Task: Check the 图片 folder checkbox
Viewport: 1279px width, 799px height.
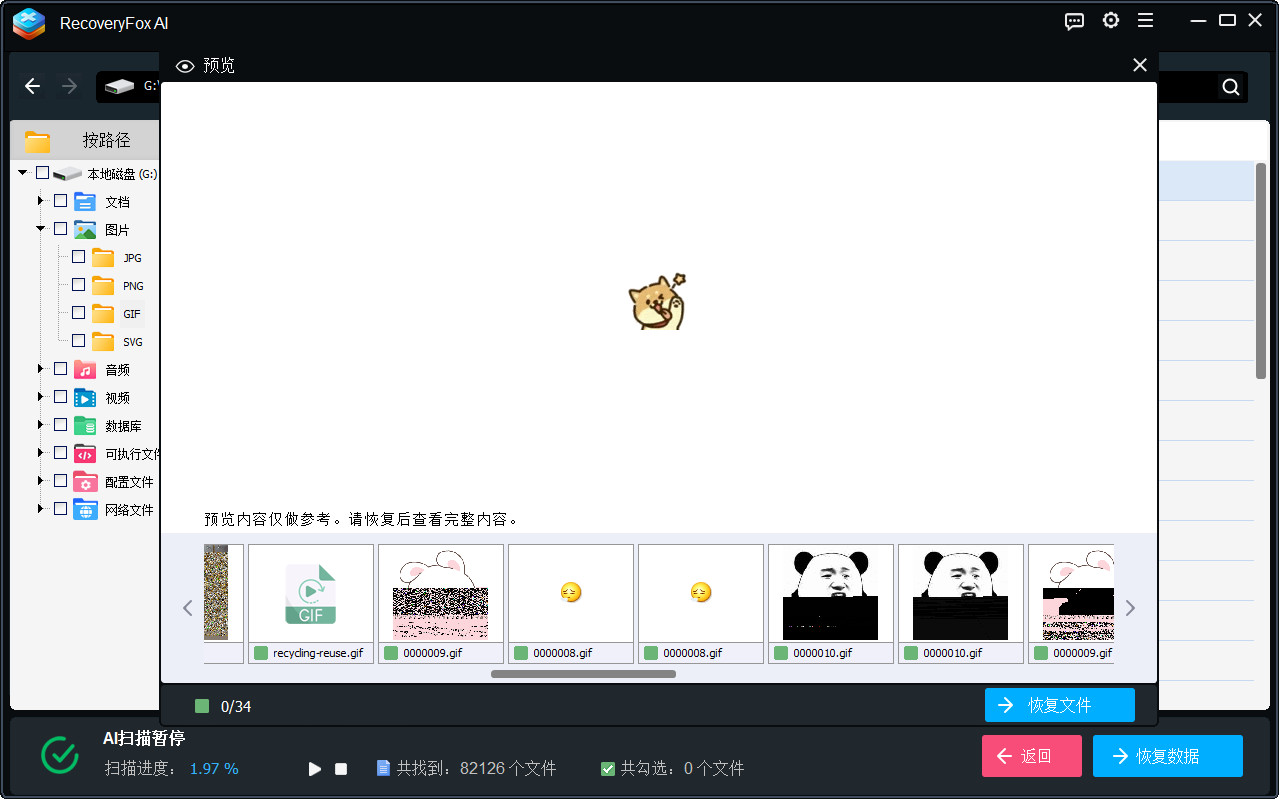Action: [60, 228]
